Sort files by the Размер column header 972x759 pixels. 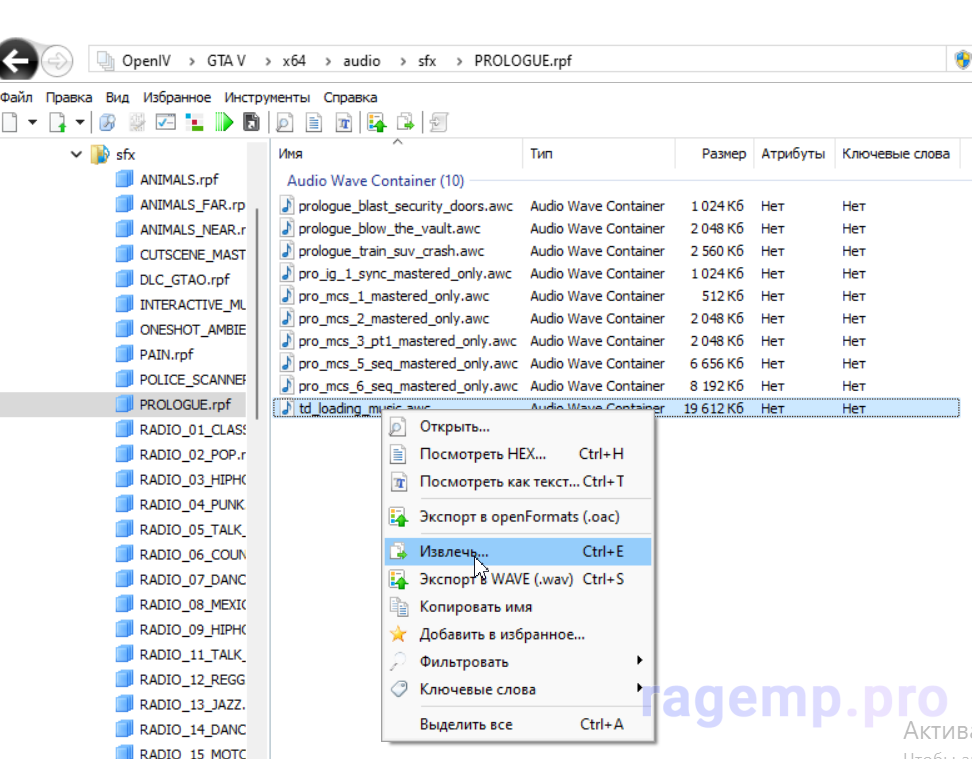(x=722, y=154)
